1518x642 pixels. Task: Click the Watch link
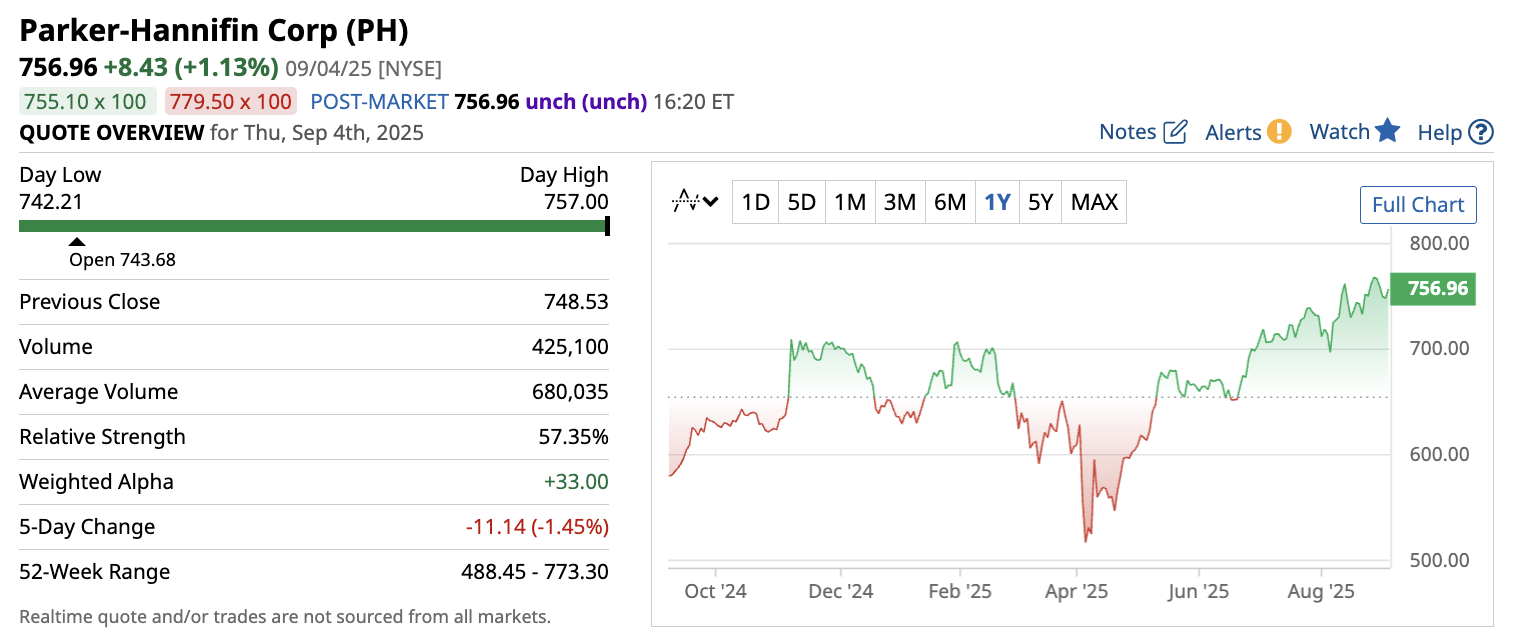(1339, 132)
